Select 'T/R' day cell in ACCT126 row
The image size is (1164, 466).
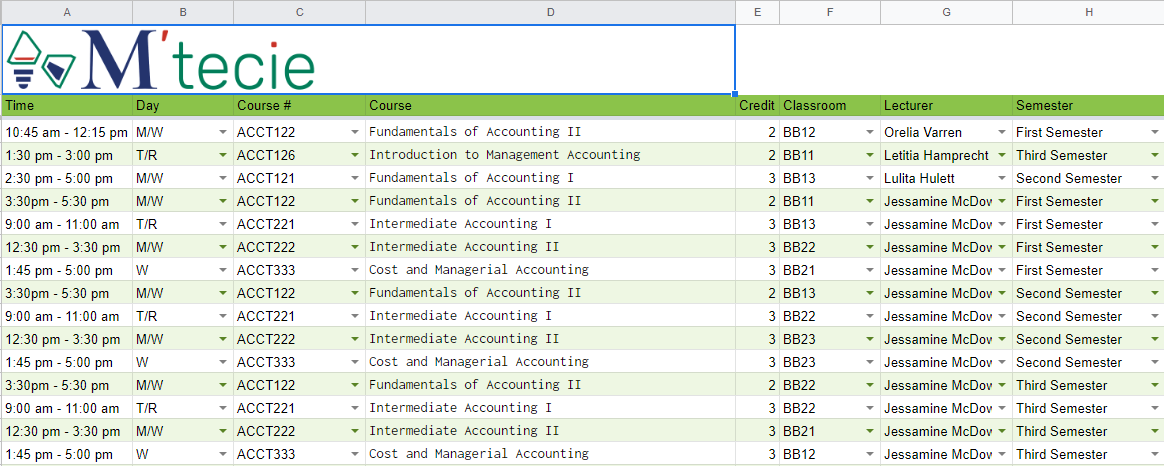pyautogui.click(x=183, y=156)
